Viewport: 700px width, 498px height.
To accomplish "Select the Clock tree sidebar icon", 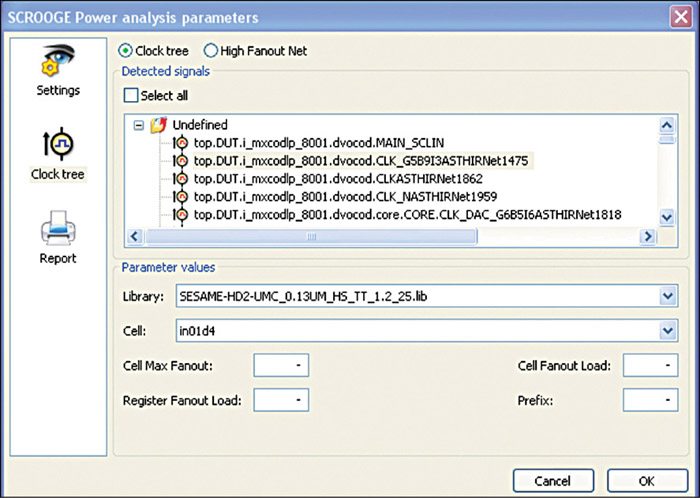I will click(x=57, y=145).
